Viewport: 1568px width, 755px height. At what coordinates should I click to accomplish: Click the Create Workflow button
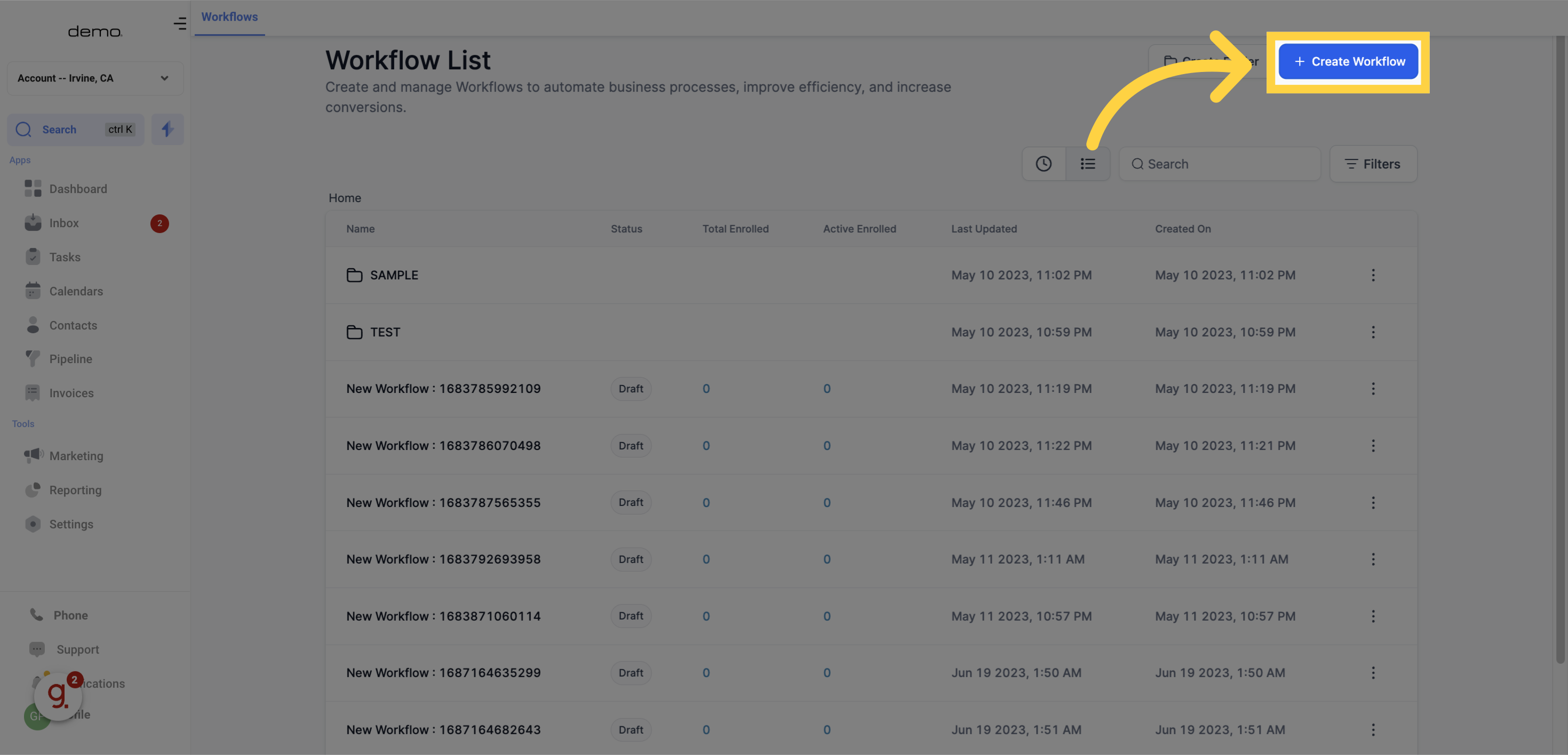pos(1348,61)
